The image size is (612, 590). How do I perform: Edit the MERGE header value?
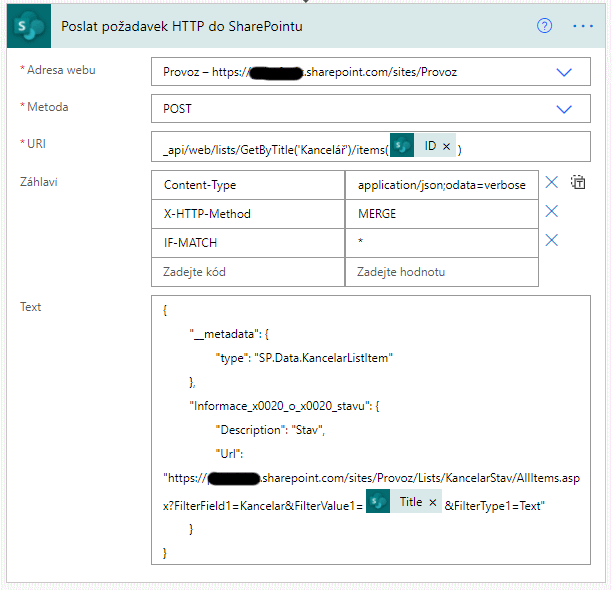point(442,214)
